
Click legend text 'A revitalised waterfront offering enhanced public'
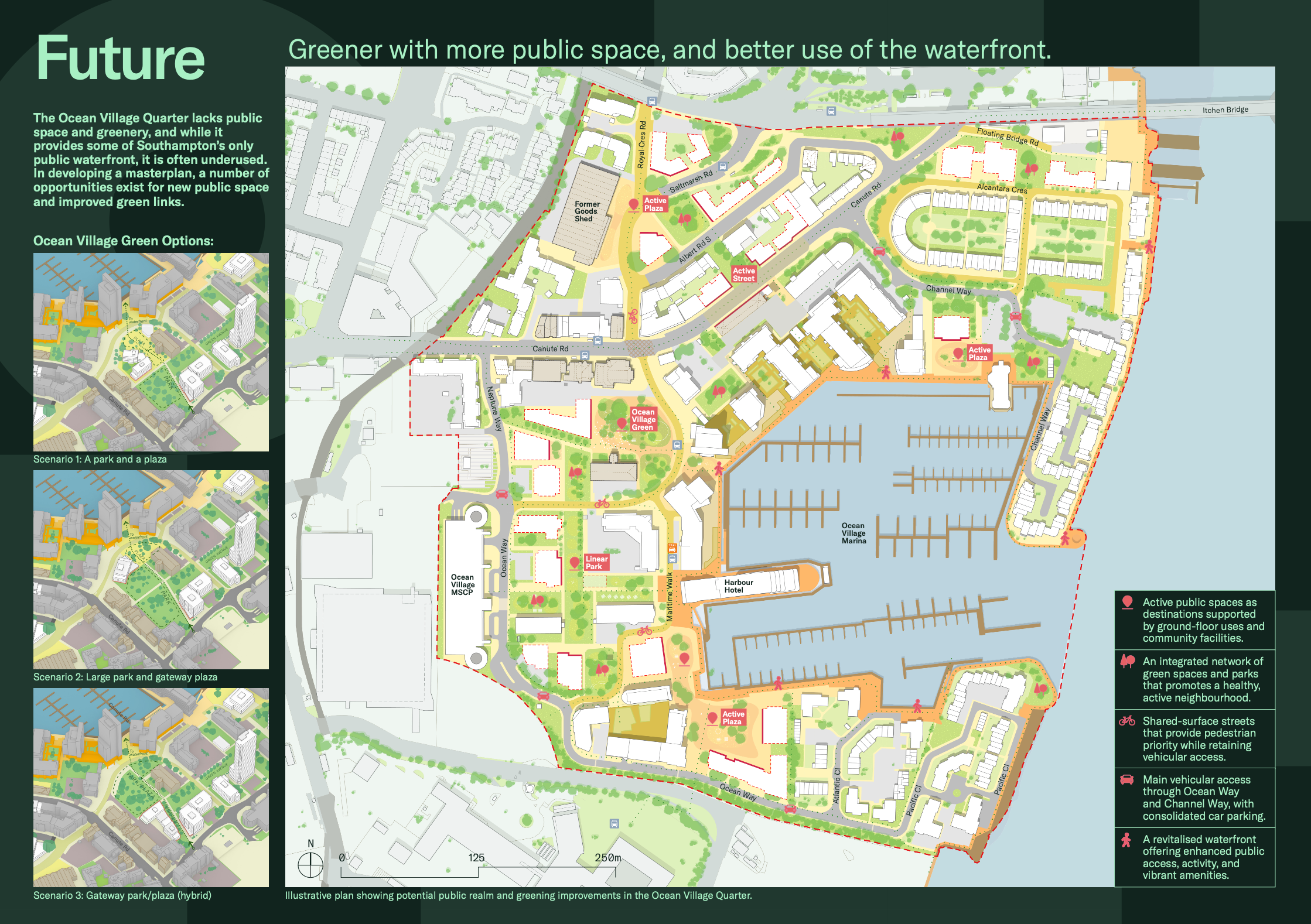(1204, 857)
